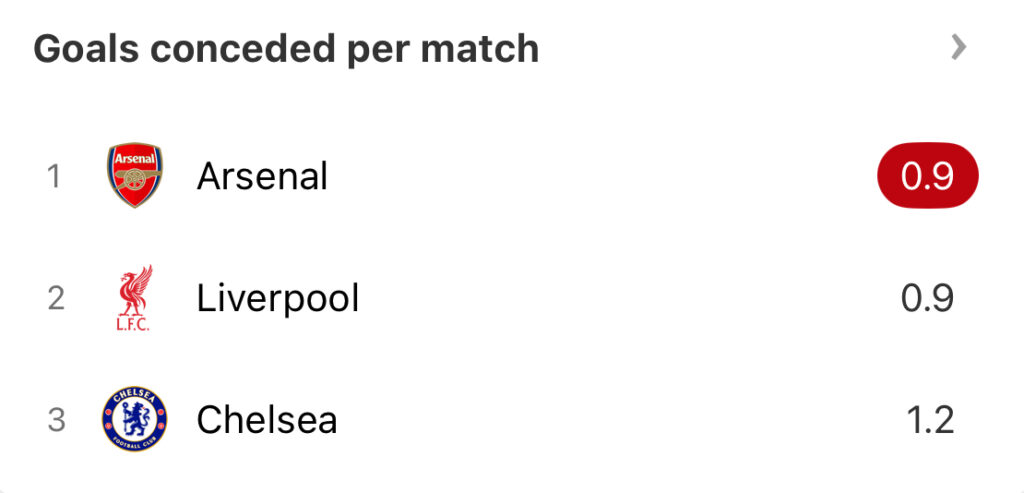This screenshot has height=493, width=1024.
Task: Click the Liver bird in Liverpool's logo
Action: point(136,290)
